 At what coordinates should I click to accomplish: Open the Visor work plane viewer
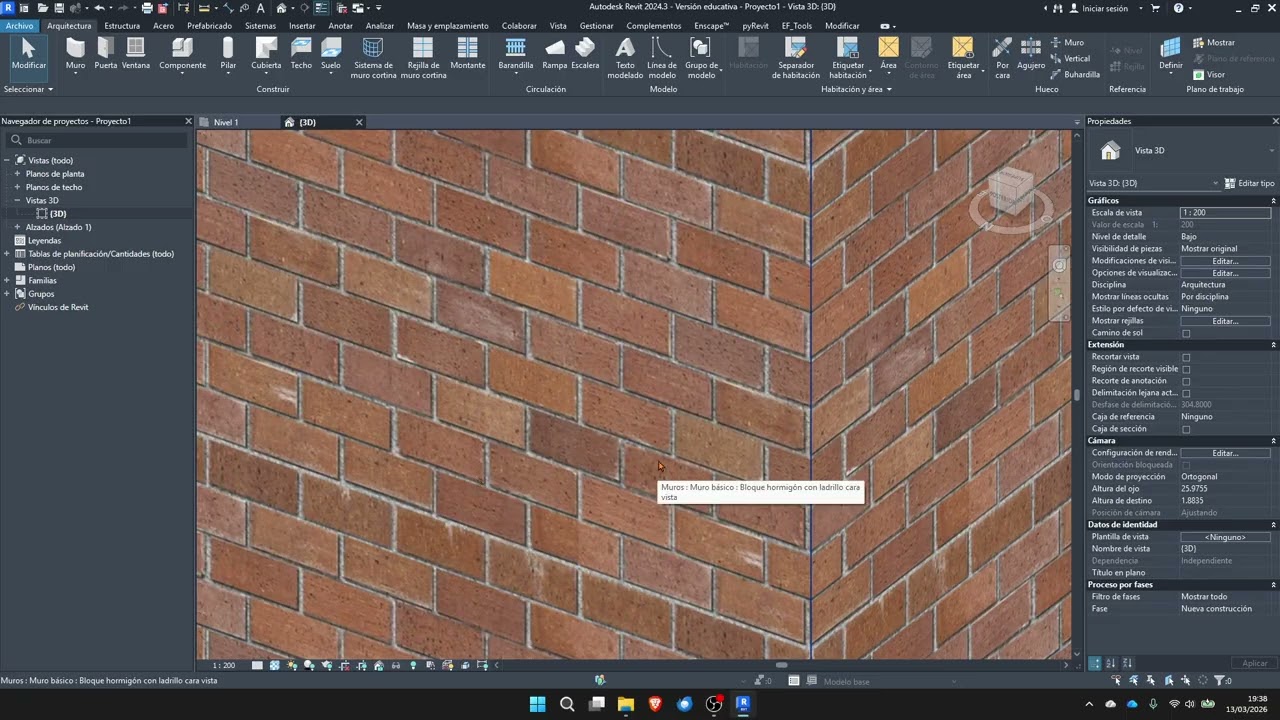pos(1208,74)
